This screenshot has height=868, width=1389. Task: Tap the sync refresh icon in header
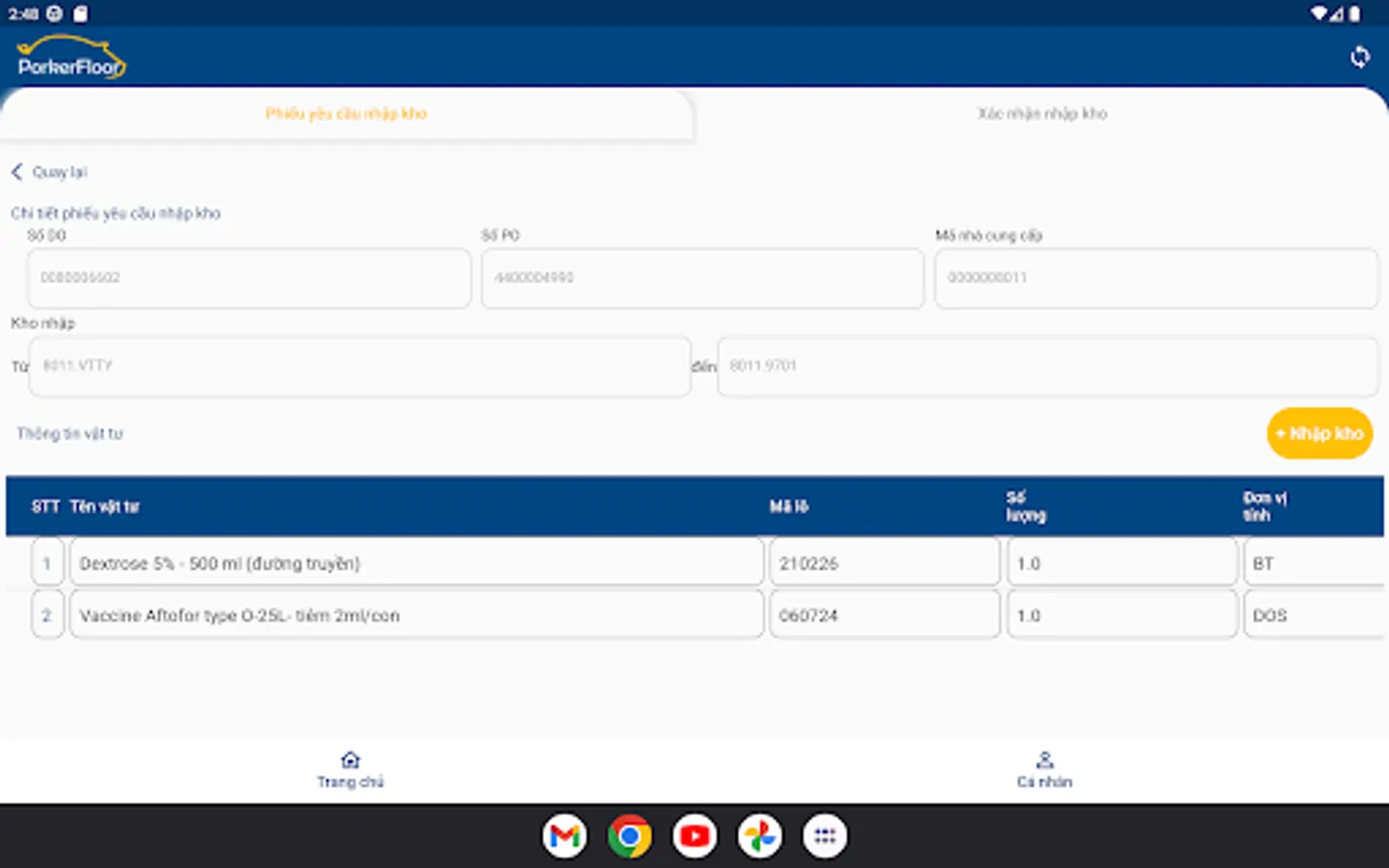pyautogui.click(x=1360, y=57)
